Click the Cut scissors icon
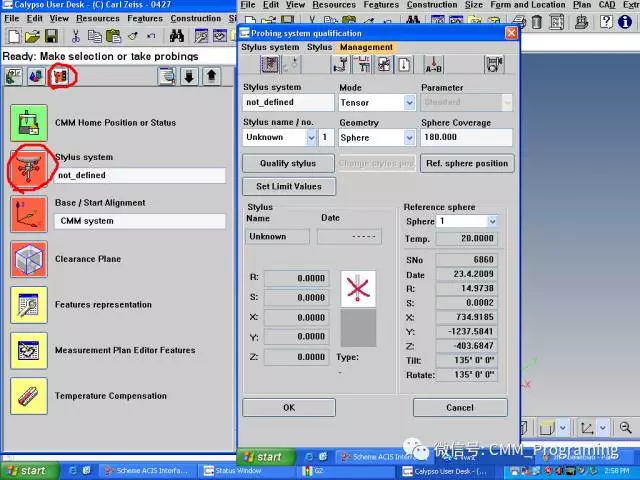Viewport: 640px width, 480px height. pyautogui.click(x=76, y=36)
